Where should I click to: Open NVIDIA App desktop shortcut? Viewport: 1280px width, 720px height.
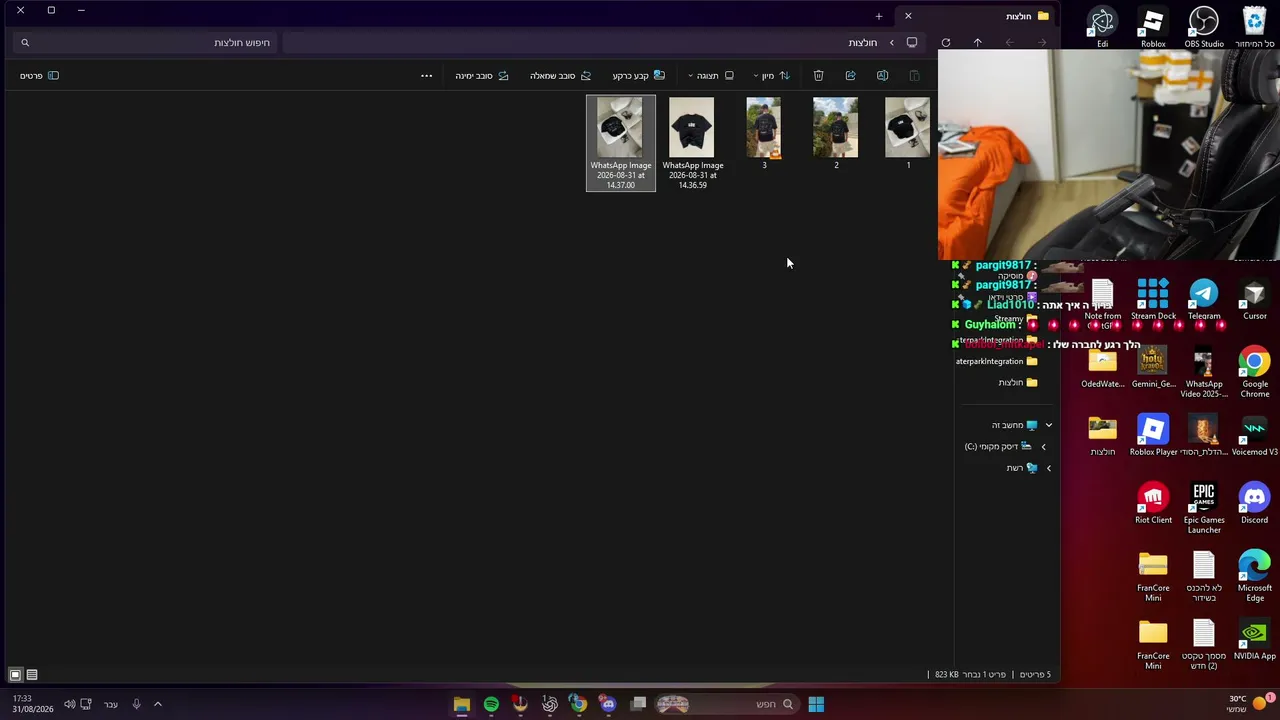[x=1255, y=640]
